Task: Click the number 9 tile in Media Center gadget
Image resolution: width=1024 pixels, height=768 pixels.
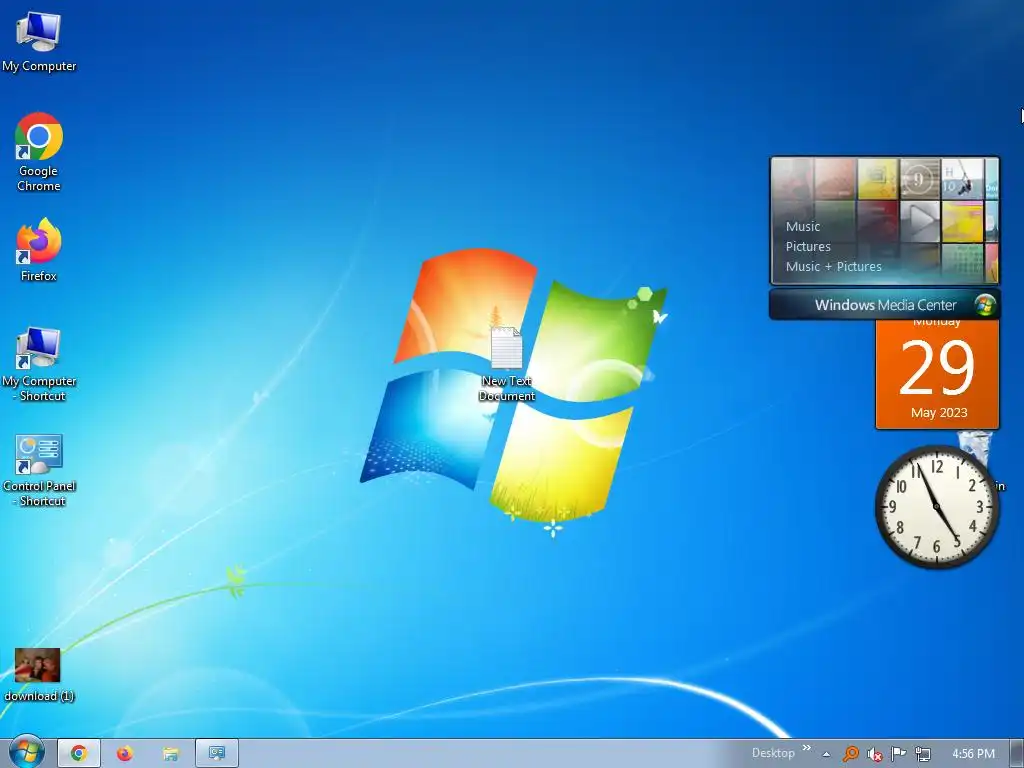Action: (919, 178)
